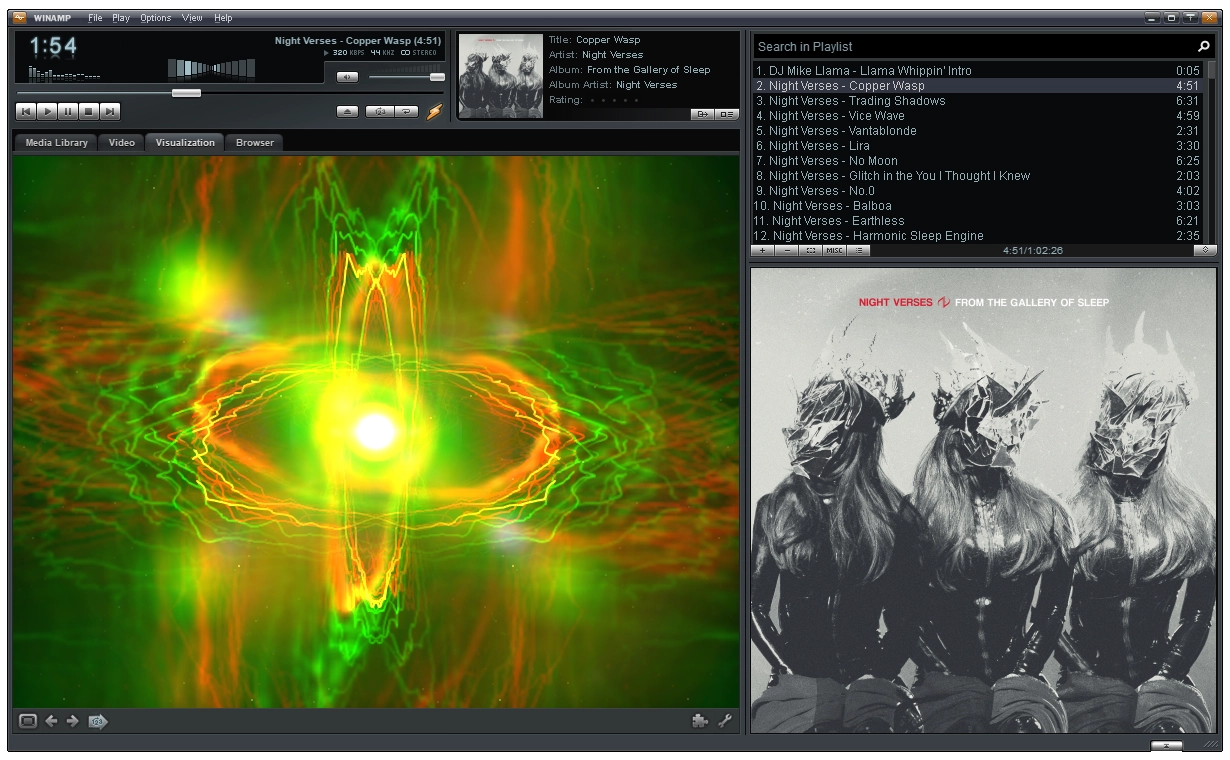Select playlist track Vantablonde
1230x760 pixels.
pyautogui.click(x=978, y=131)
